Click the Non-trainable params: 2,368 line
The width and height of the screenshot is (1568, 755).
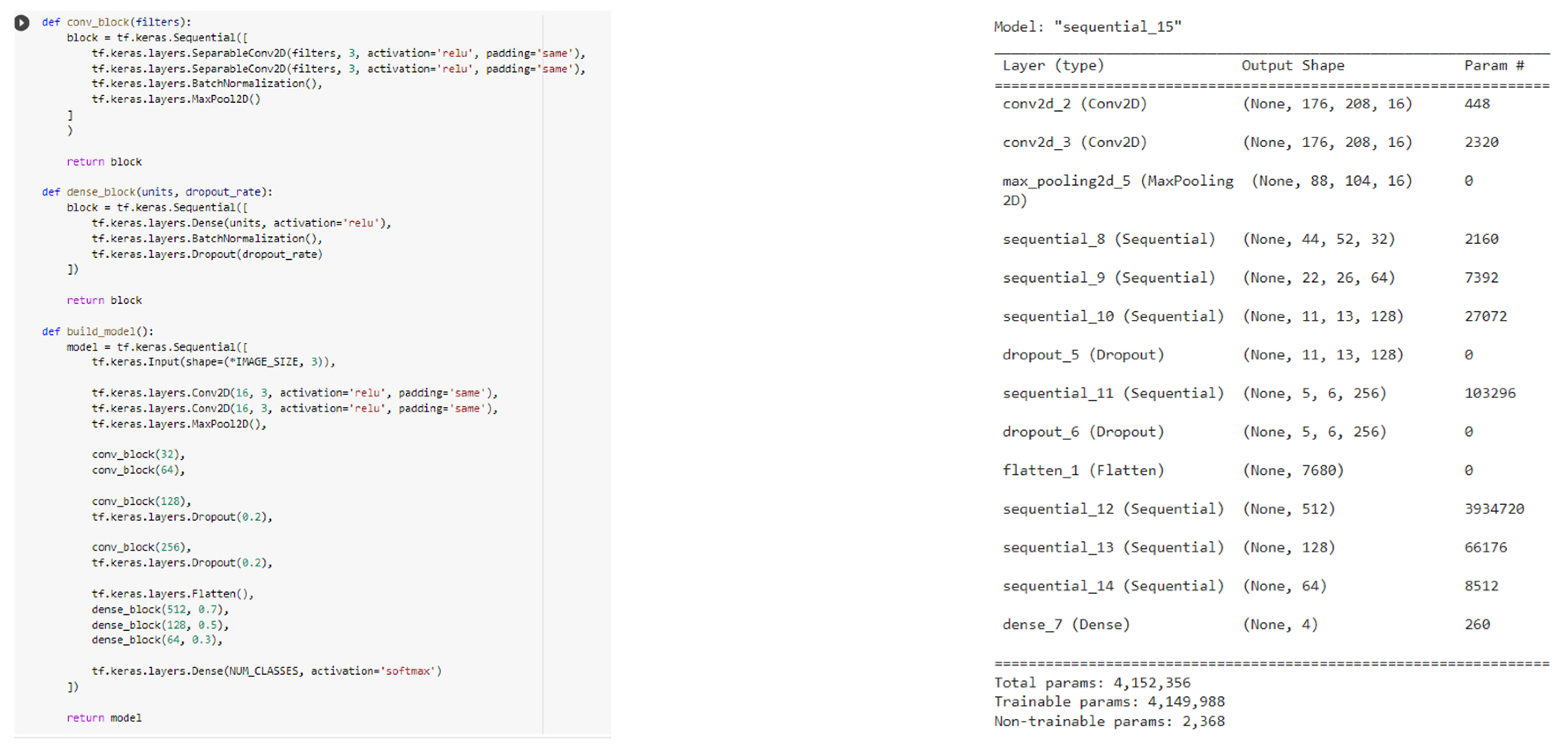point(1109,722)
